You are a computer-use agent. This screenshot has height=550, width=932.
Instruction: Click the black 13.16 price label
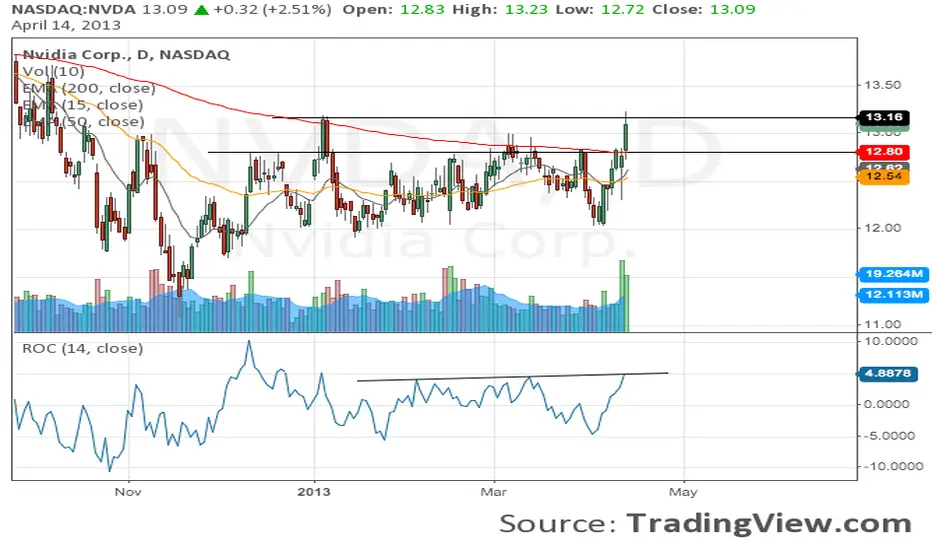coord(884,117)
